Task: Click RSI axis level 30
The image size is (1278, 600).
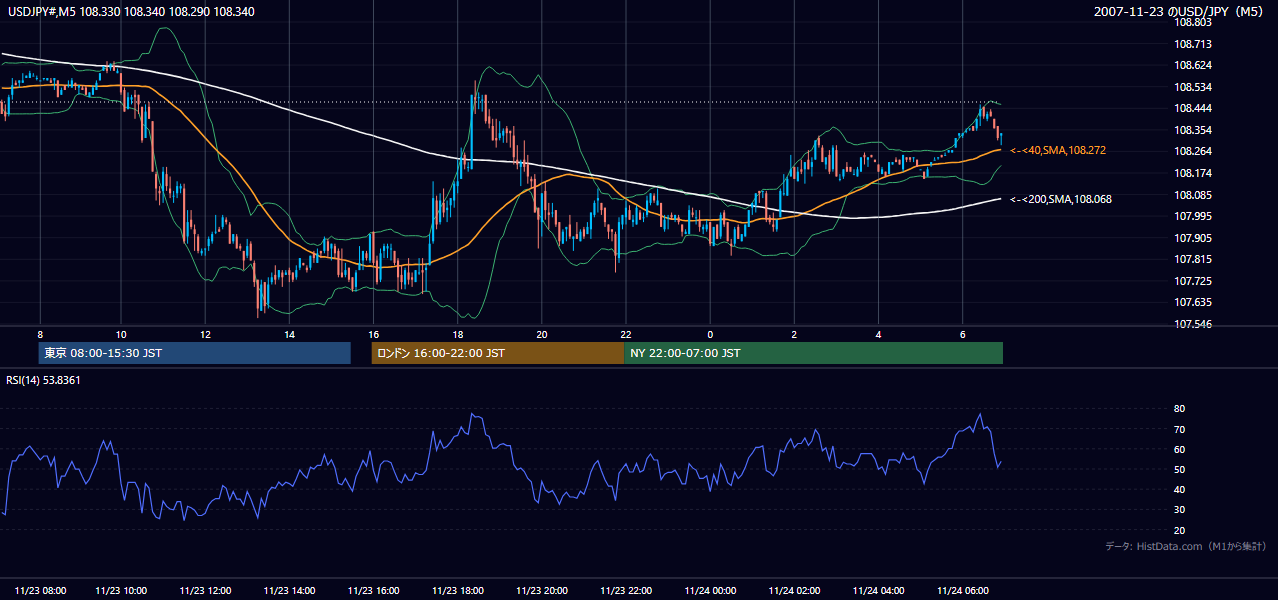Action: tap(1179, 510)
